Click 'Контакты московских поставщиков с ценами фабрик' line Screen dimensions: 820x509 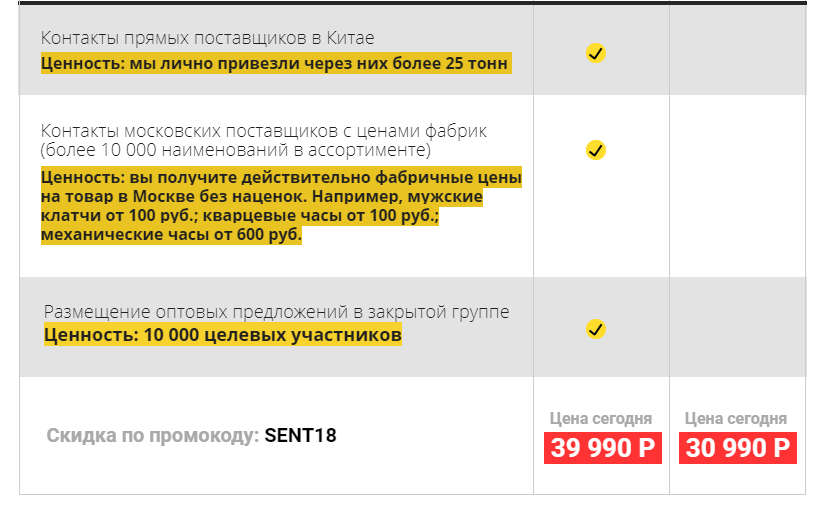(264, 131)
